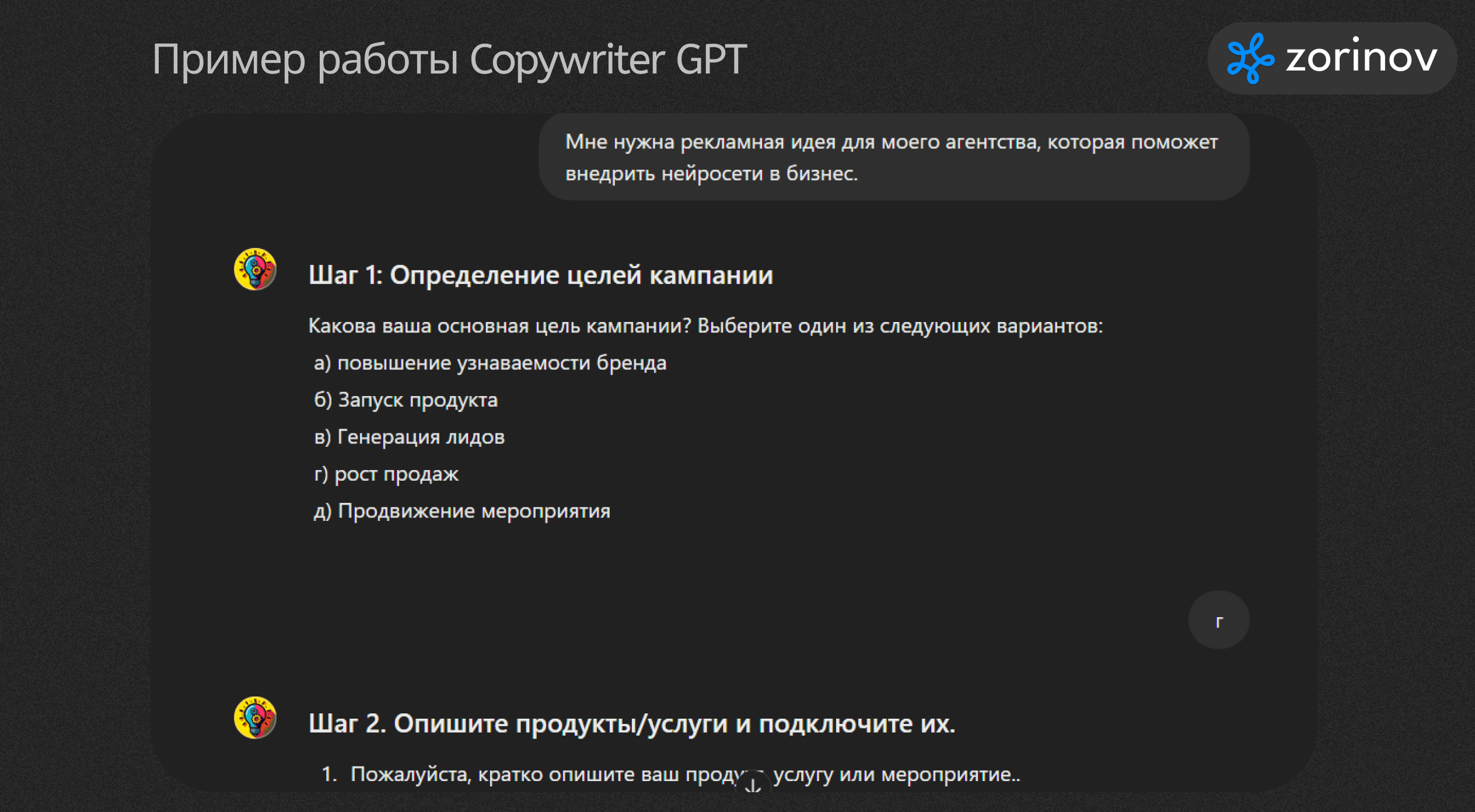
Task: Click the phrase внедрить нейросети в бизнес
Action: [x=711, y=174]
